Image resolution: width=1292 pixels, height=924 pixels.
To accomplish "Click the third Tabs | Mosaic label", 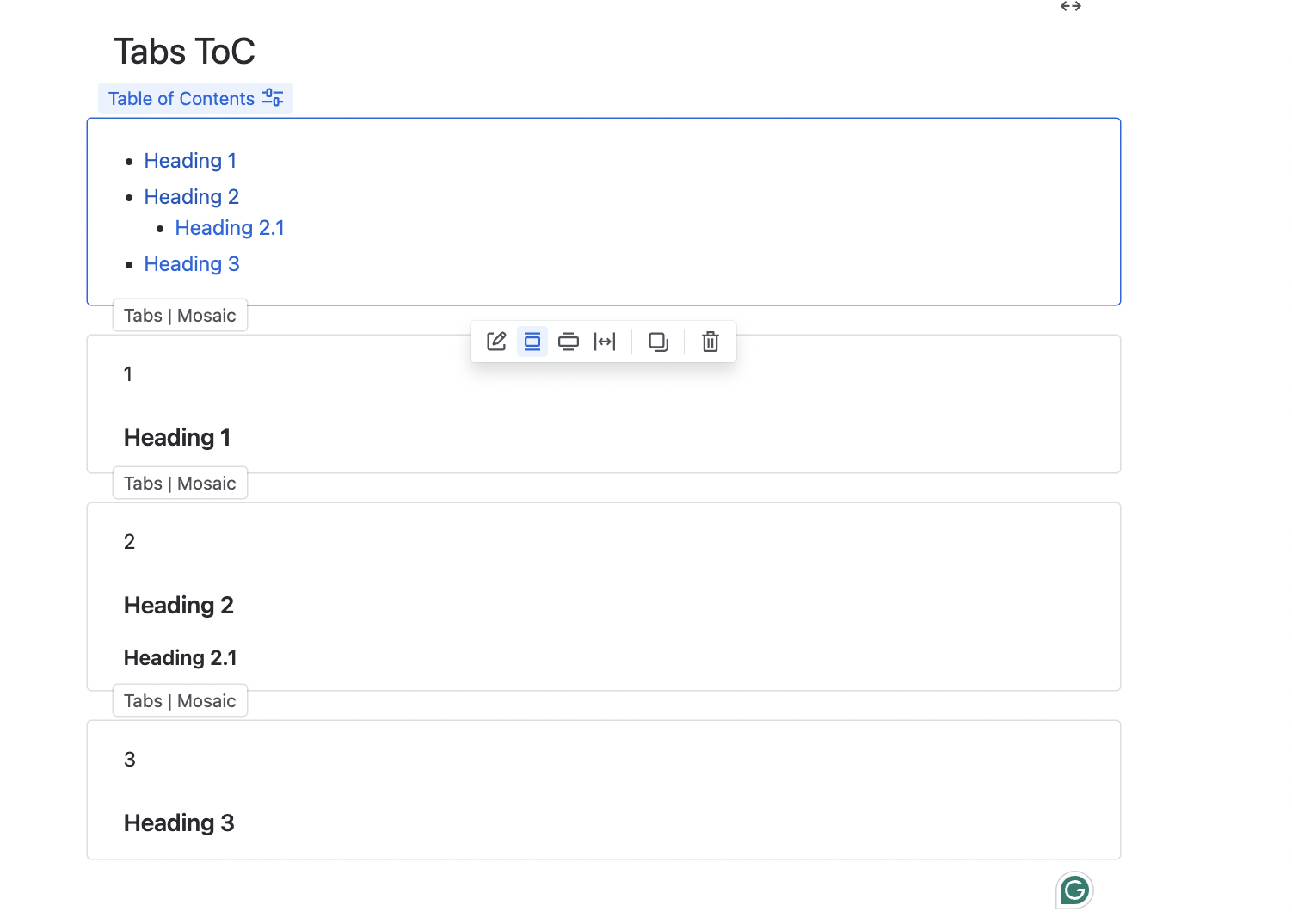I will point(179,700).
